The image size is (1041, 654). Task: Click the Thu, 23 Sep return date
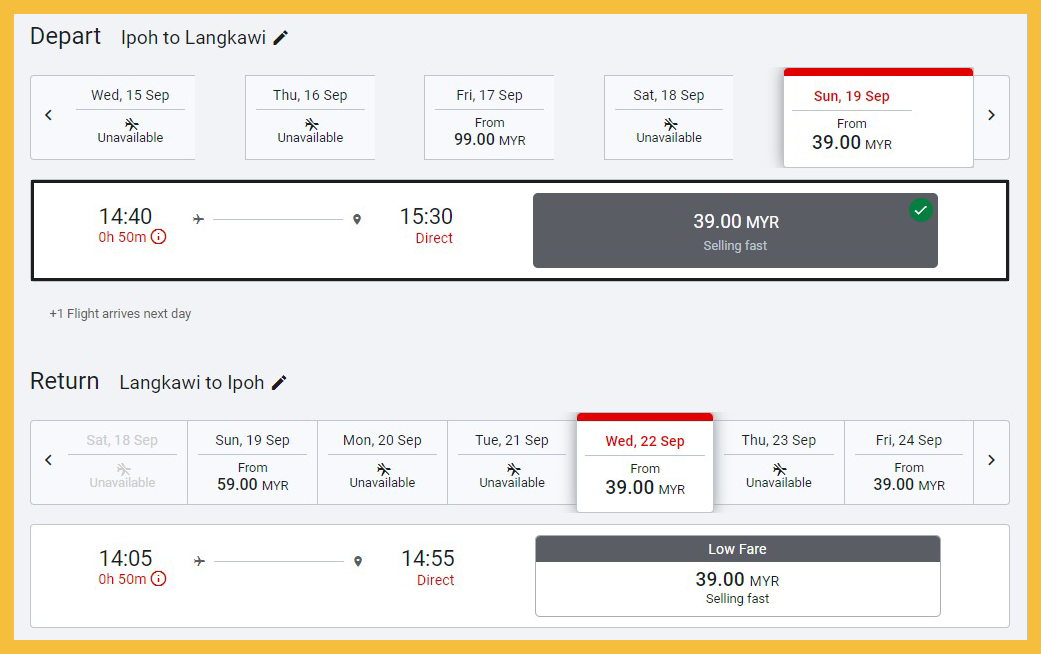pyautogui.click(x=778, y=462)
